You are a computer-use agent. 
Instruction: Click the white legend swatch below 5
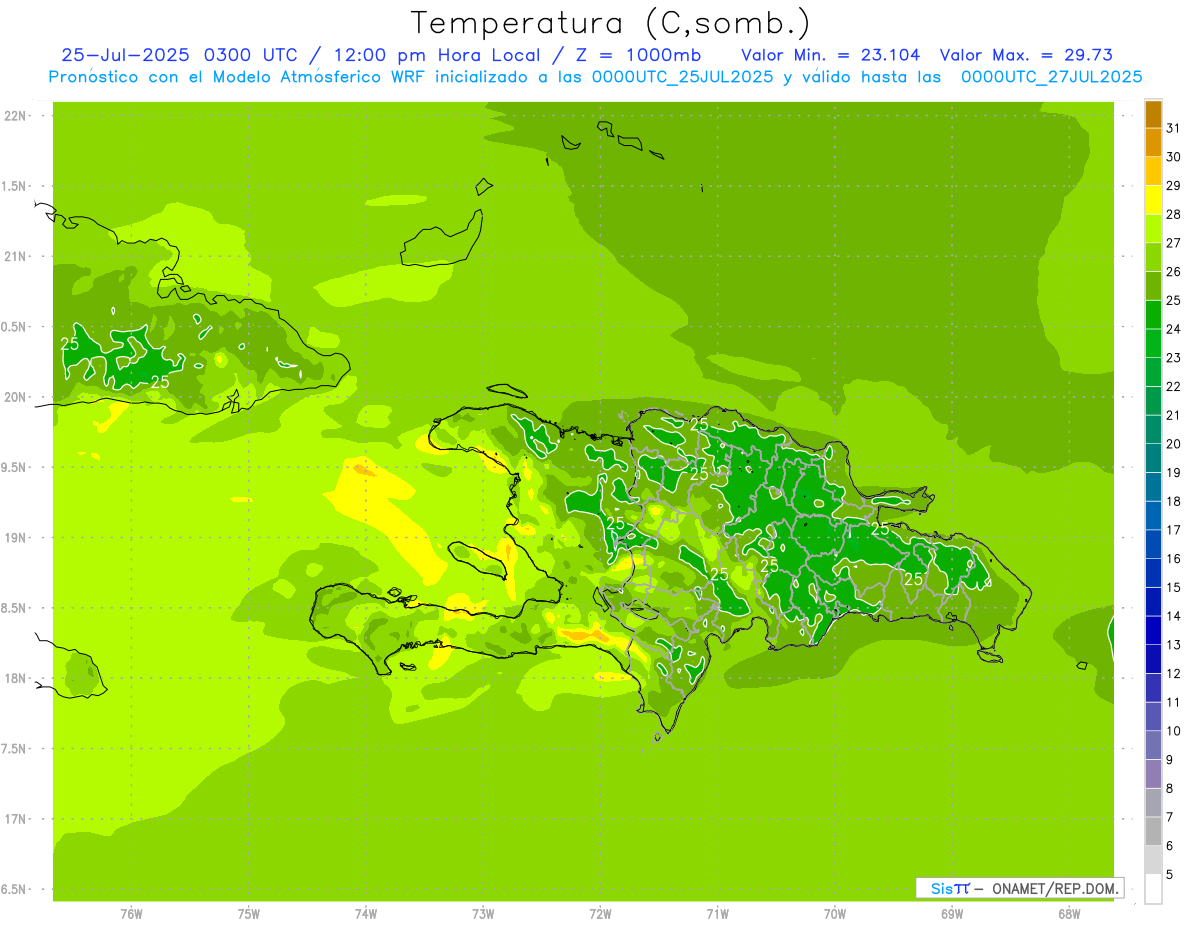pos(1153,889)
